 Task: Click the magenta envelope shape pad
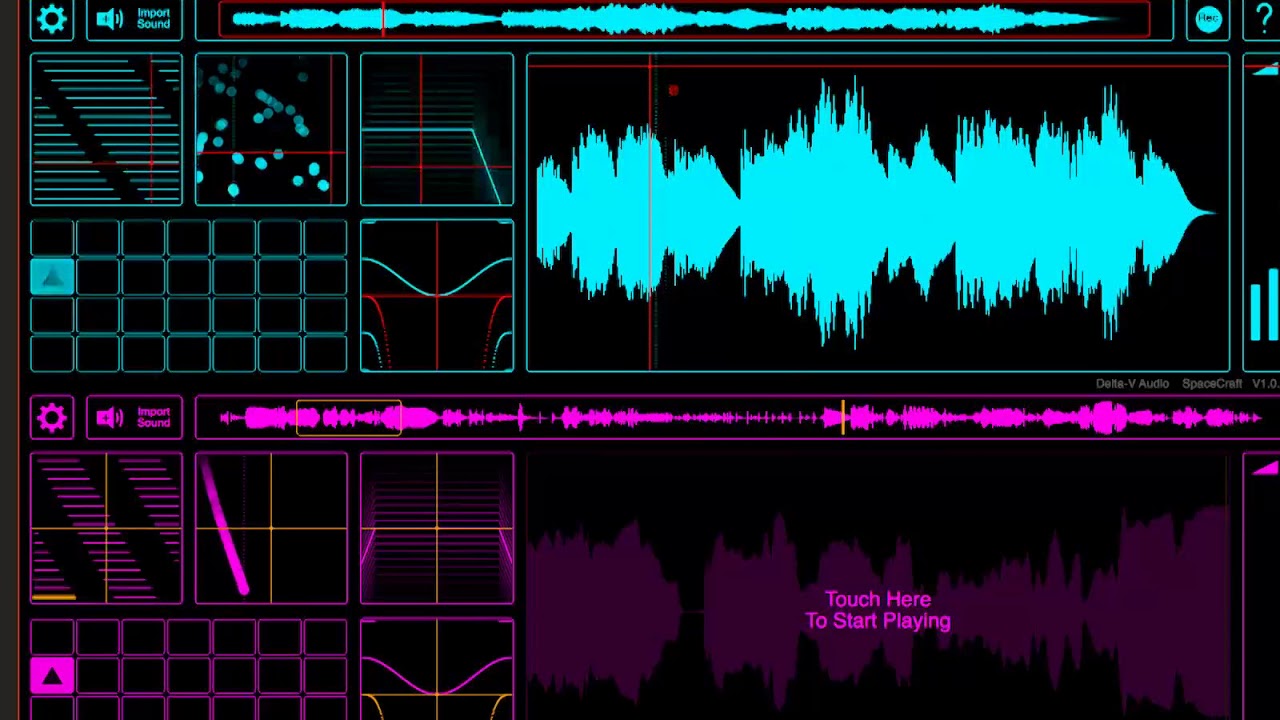[x=437, y=528]
